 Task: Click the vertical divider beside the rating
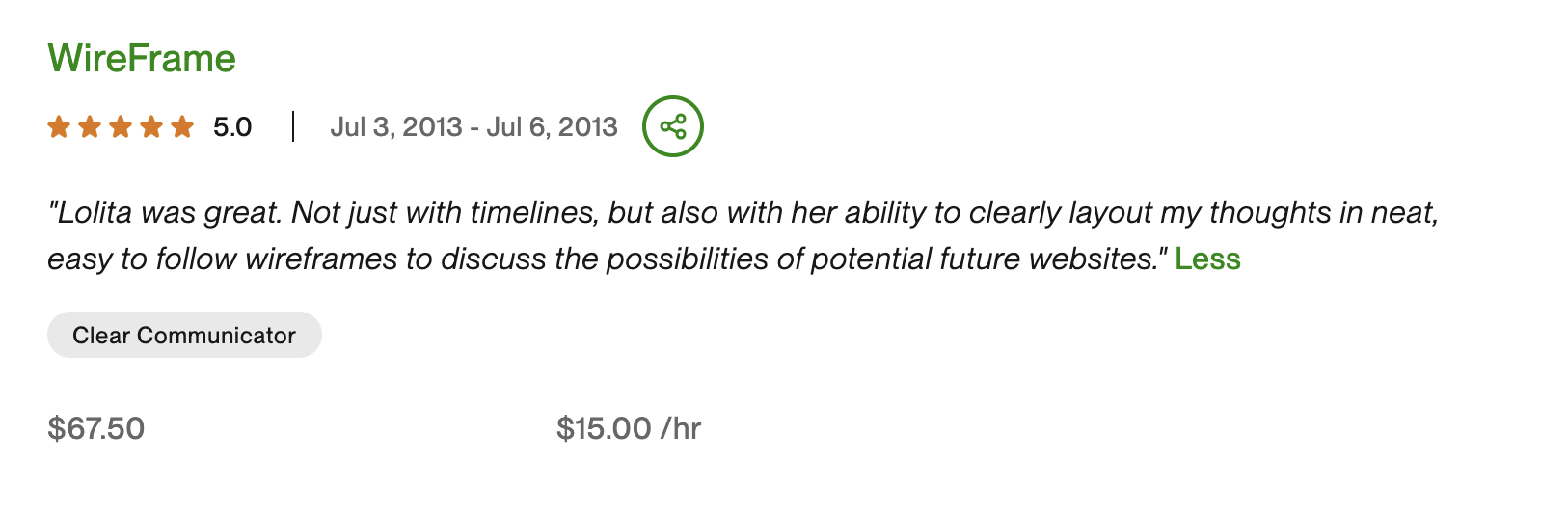(292, 126)
